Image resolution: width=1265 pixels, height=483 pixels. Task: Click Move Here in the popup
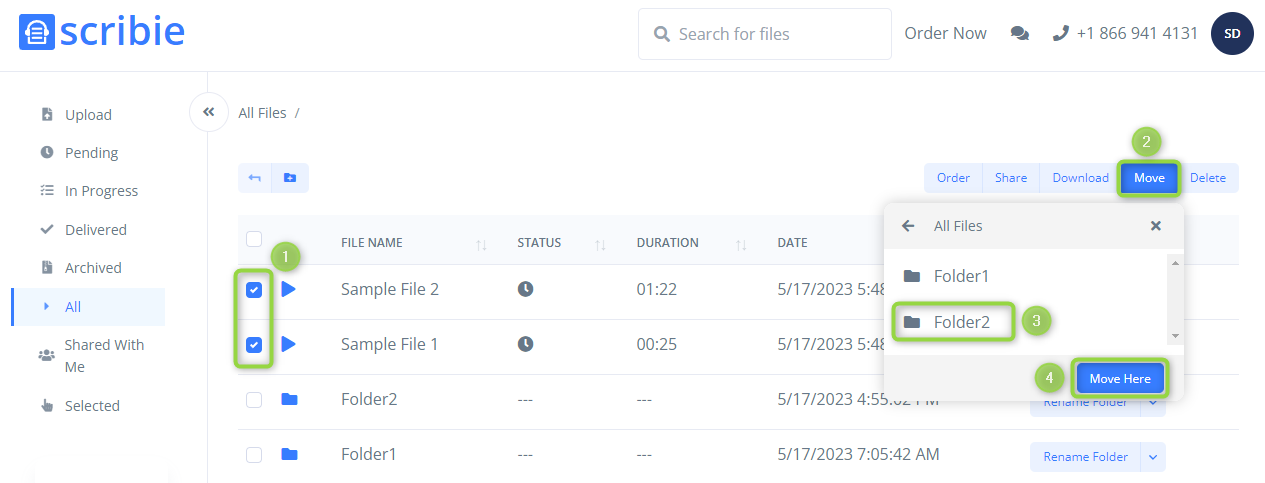(1120, 379)
